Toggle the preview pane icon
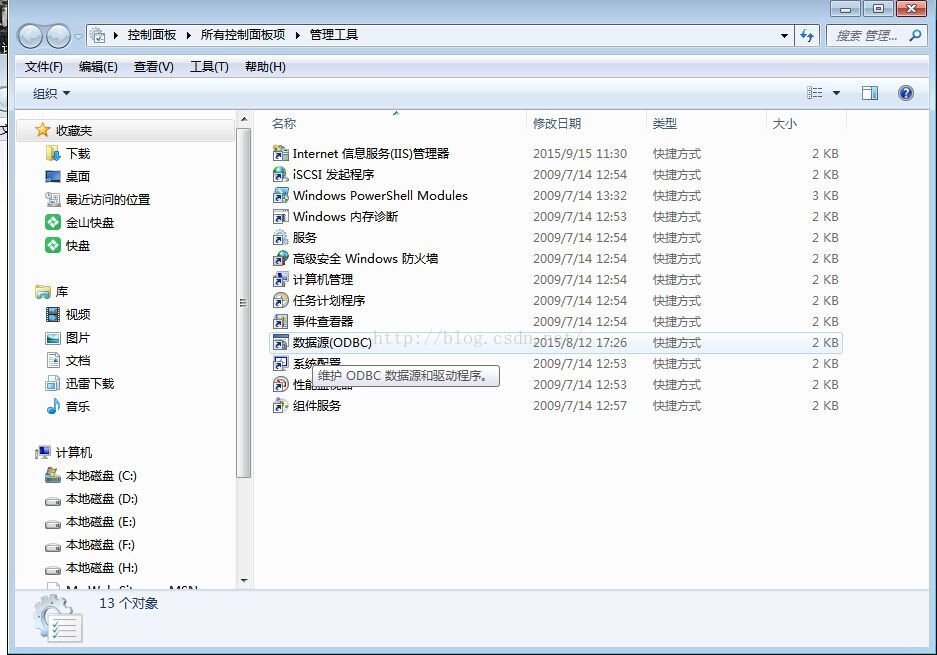Image resolution: width=937 pixels, height=655 pixels. pyautogui.click(x=869, y=93)
